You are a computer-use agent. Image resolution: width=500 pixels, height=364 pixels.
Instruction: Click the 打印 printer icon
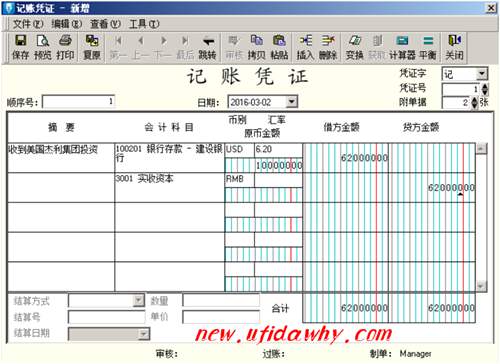pyautogui.click(x=65, y=41)
